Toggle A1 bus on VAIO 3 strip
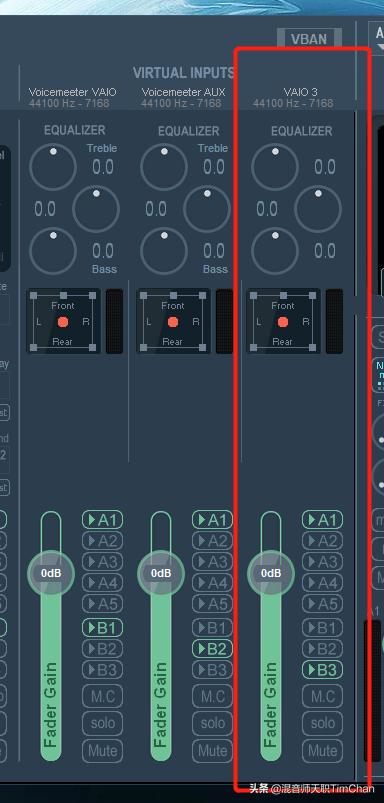The image size is (384, 803). tap(323, 520)
